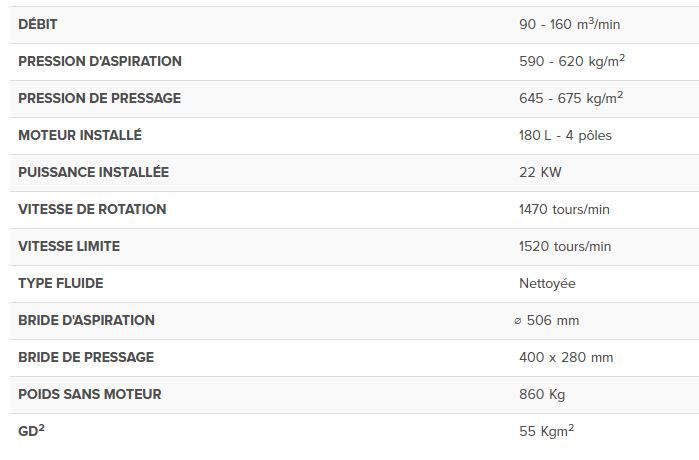
Task: Click the PRESSION D'ASPIRATION label
Action: 100,61
